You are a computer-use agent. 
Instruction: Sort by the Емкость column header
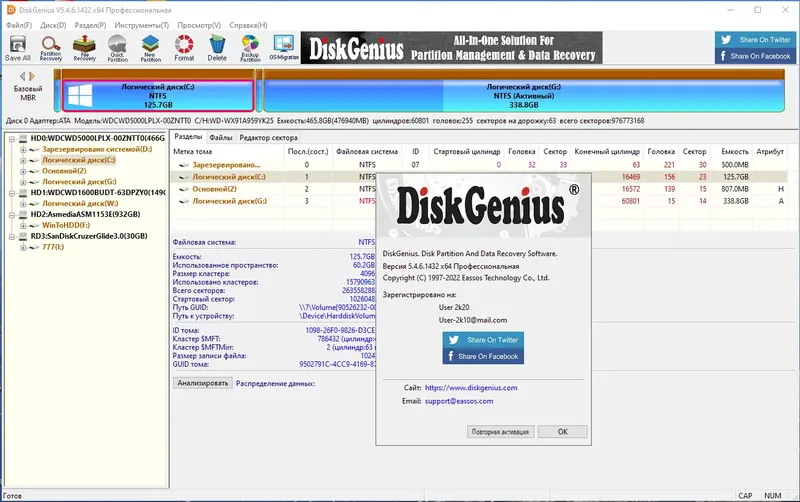tap(735, 152)
